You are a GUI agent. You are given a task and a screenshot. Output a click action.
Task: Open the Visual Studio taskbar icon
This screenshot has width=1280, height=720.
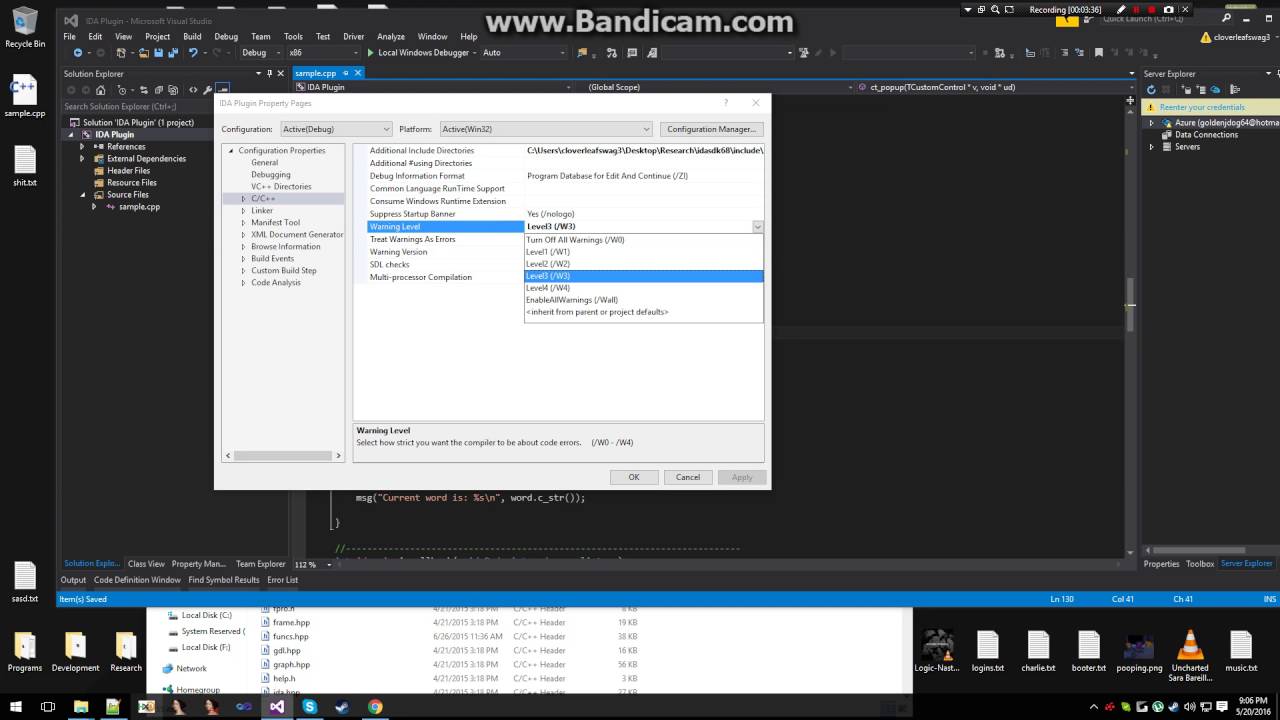click(x=277, y=706)
